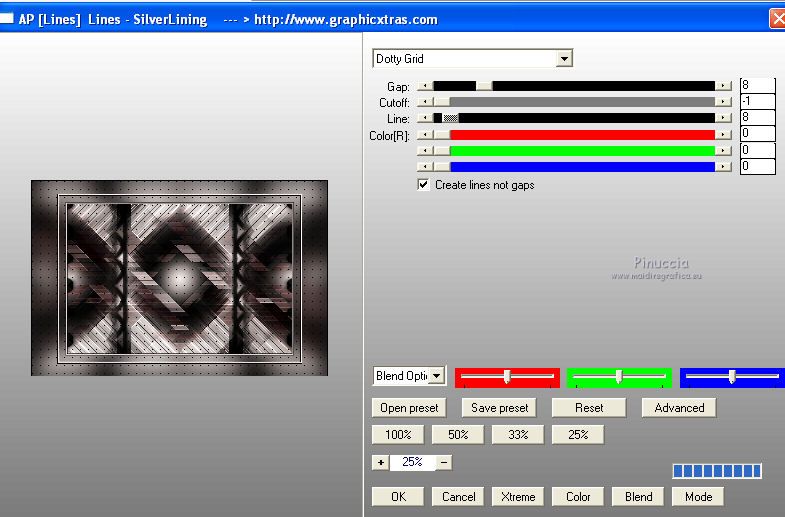
Task: Click the window icon in title bar
Action: click(x=7, y=19)
